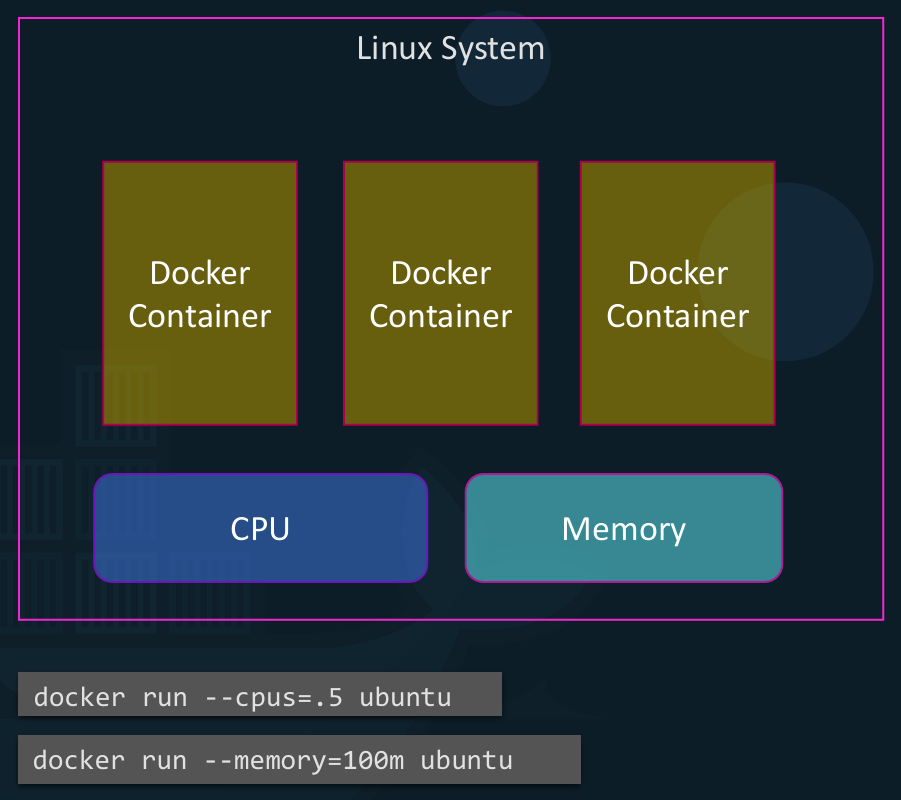Select the docker run --memory command box
Screen dimensions: 901x800
298,760
